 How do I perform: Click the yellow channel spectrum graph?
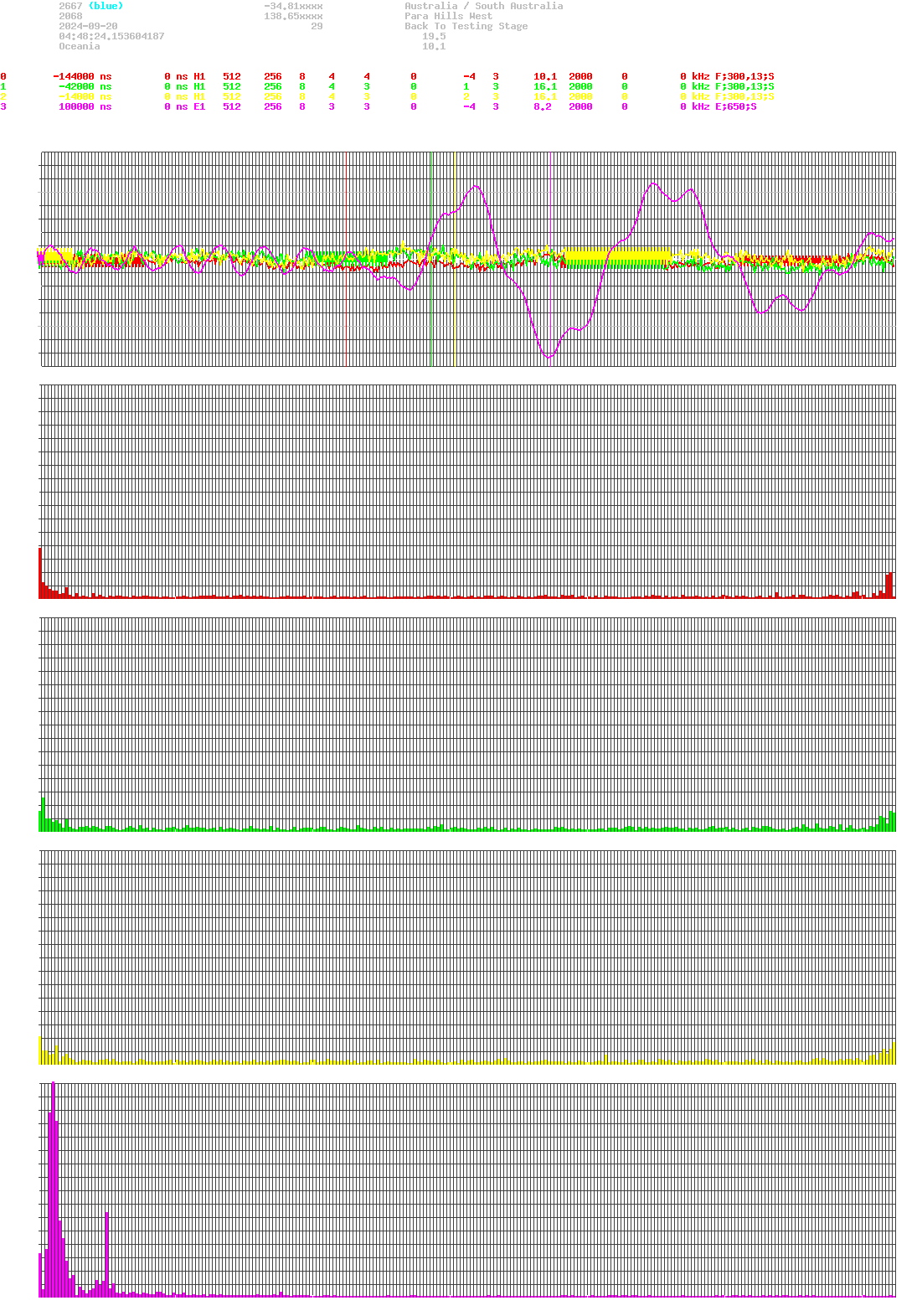[467, 957]
